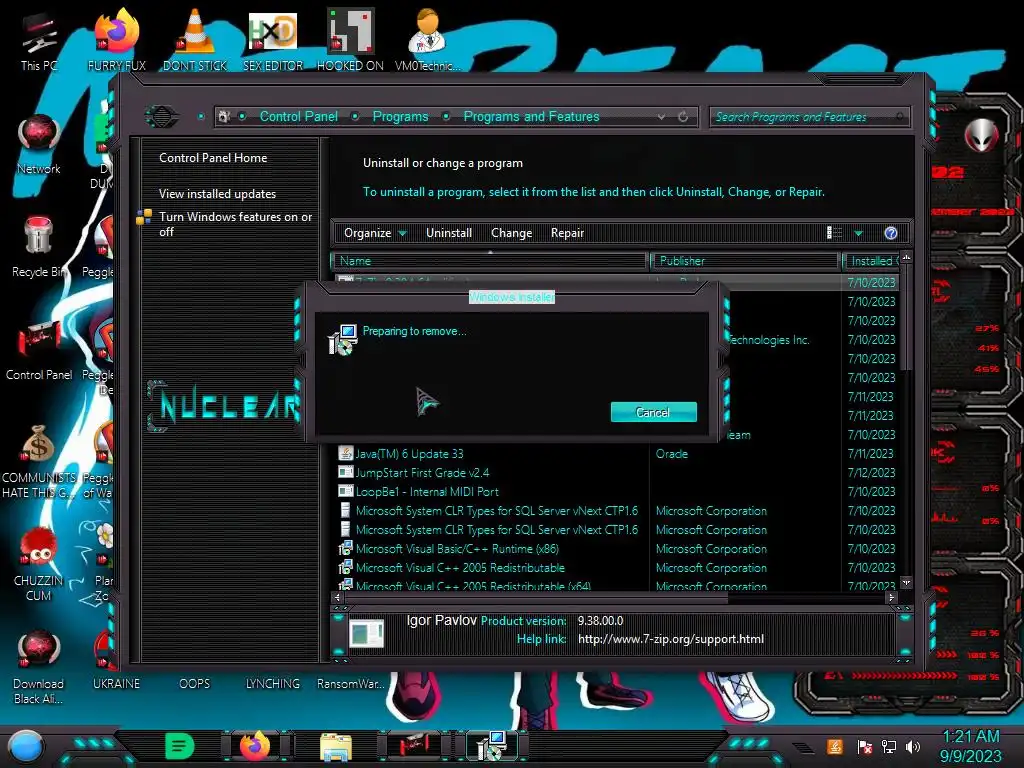The width and height of the screenshot is (1024, 768).
Task: Focus the Search Programs and Features box
Action: click(808, 117)
